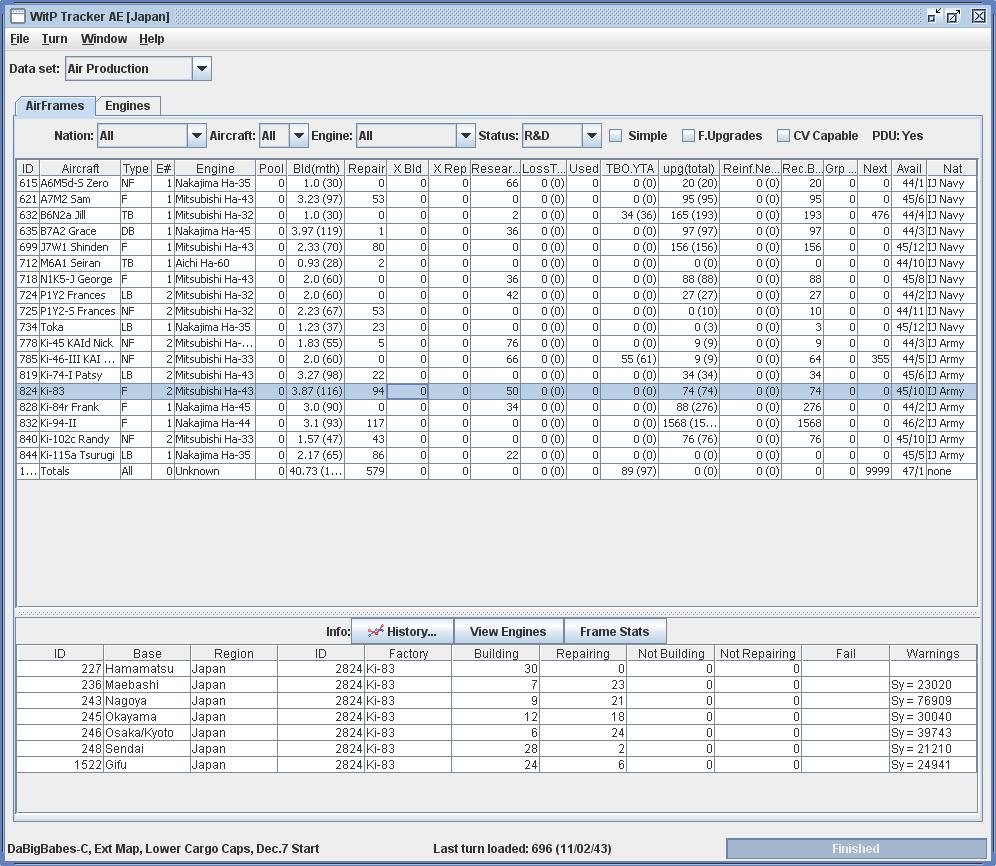Sort by the Avail column header
Screen dimensions: 996x866
point(908,168)
